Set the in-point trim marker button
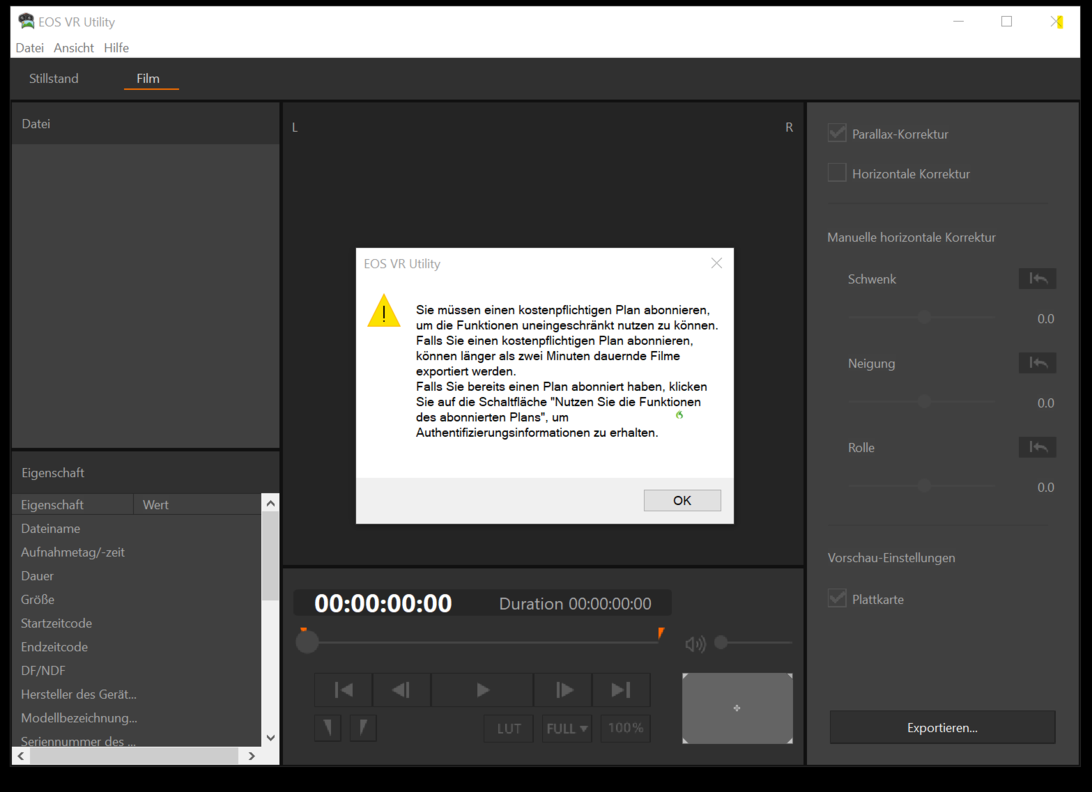This screenshot has width=1092, height=792. [328, 728]
